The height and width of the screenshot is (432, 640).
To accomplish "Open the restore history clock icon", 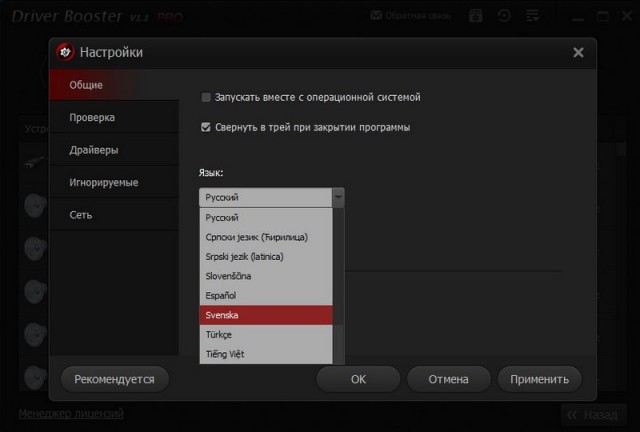I will [506, 16].
